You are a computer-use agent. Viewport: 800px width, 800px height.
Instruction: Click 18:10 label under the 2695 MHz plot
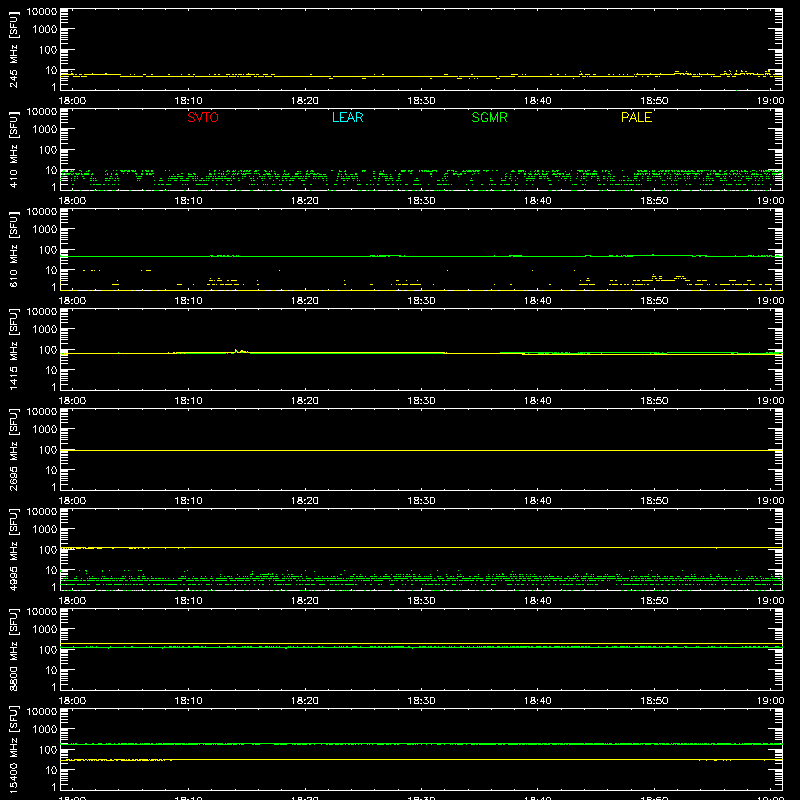click(x=188, y=501)
